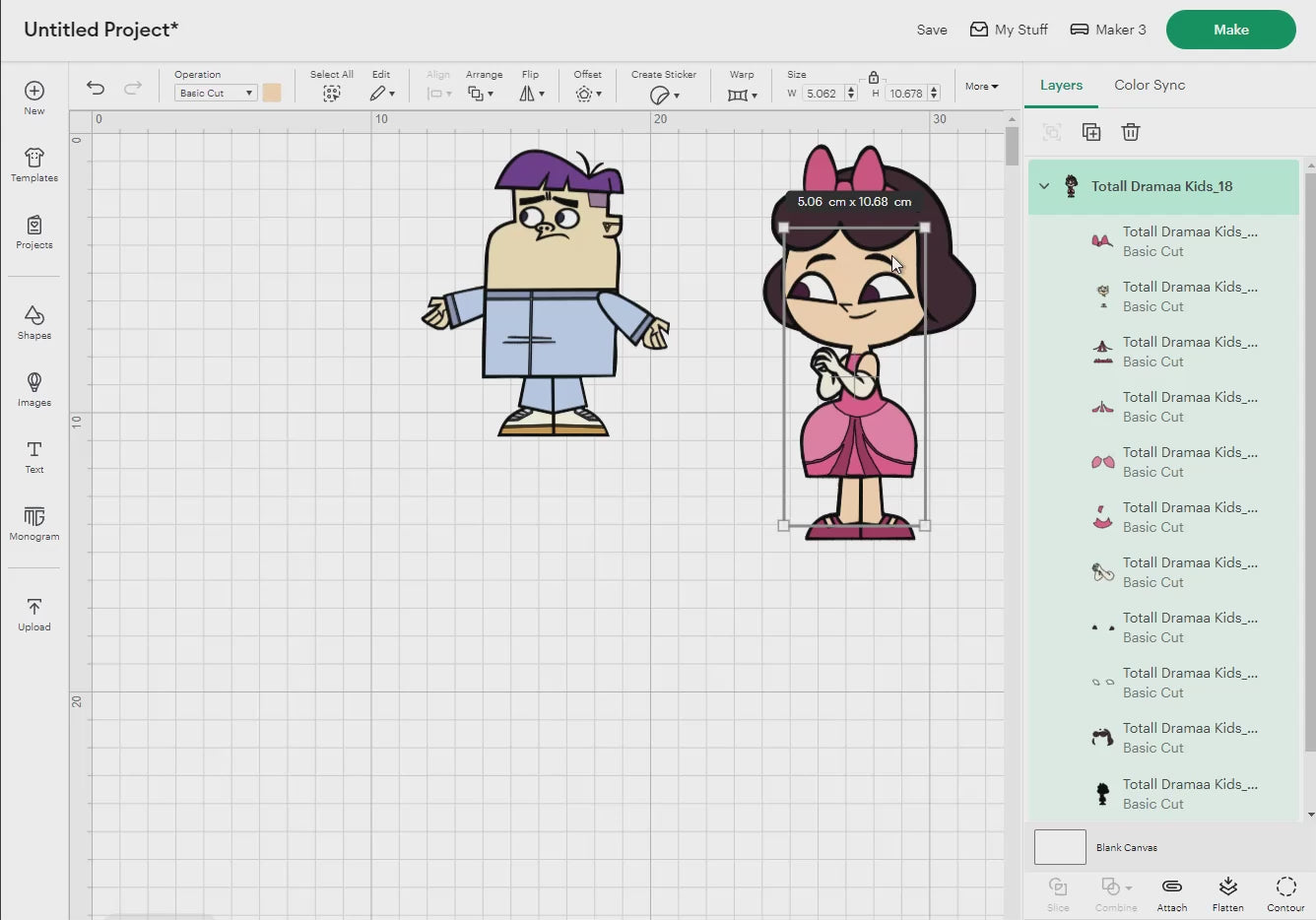
Task: Switch to the Color Sync tab
Action: [1150, 85]
